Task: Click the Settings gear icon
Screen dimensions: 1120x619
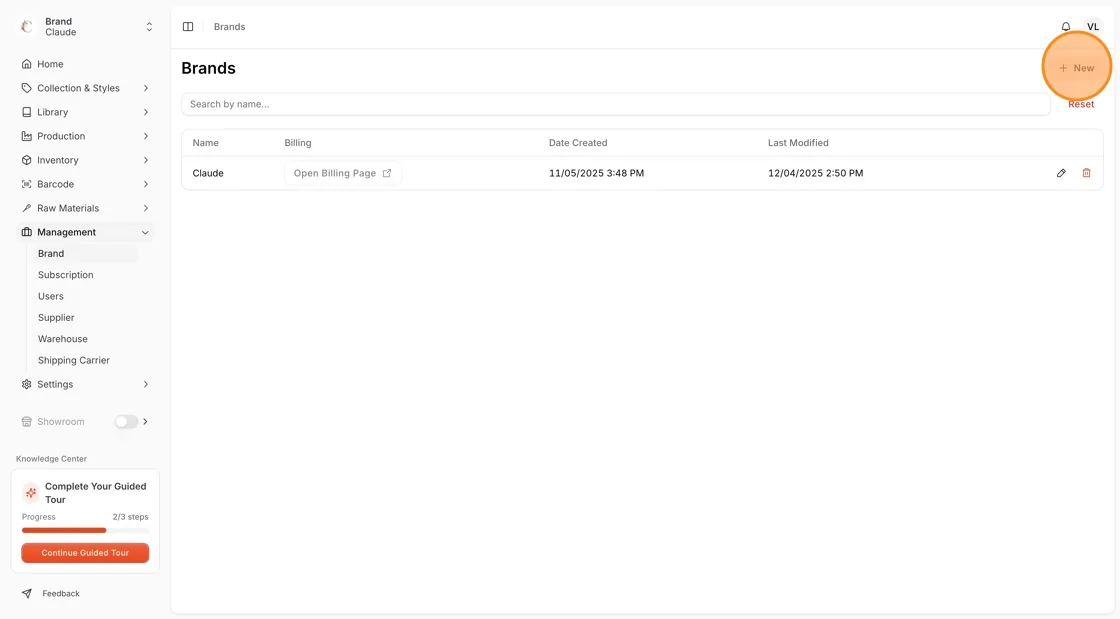Action: point(26,384)
